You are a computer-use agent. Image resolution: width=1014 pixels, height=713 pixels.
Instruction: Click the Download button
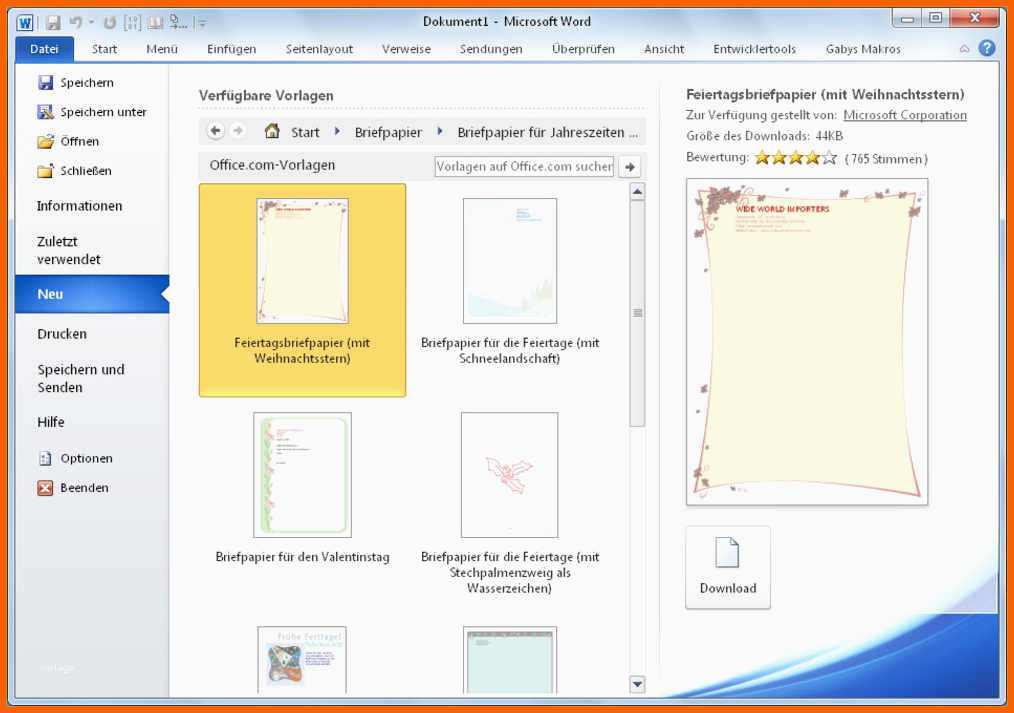tap(728, 567)
